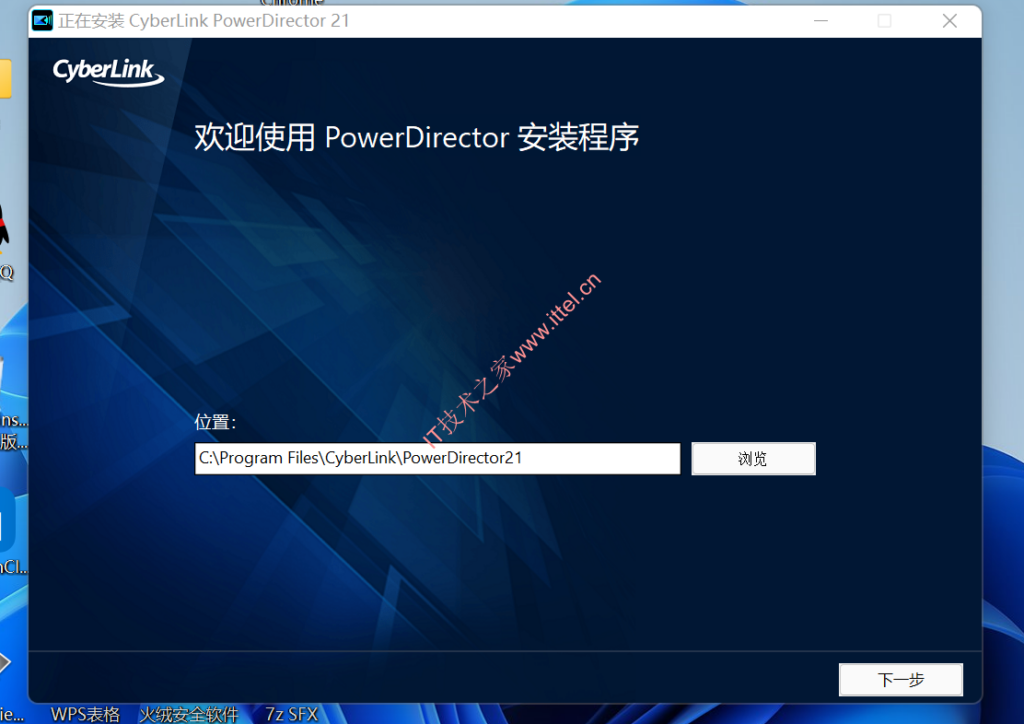
Task: Click the PowerDirector icon in the title bar
Action: (40, 20)
